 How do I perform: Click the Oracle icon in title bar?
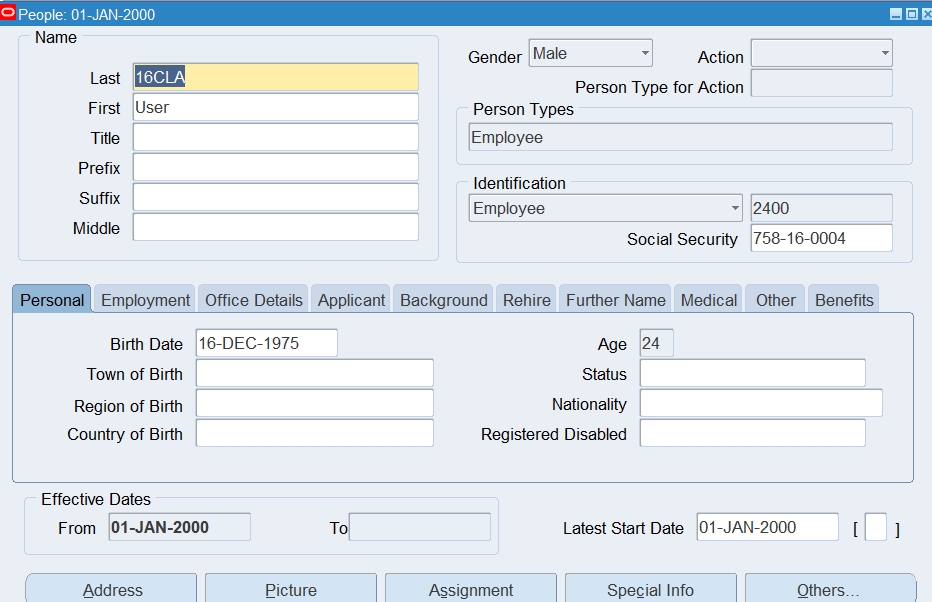point(9,14)
